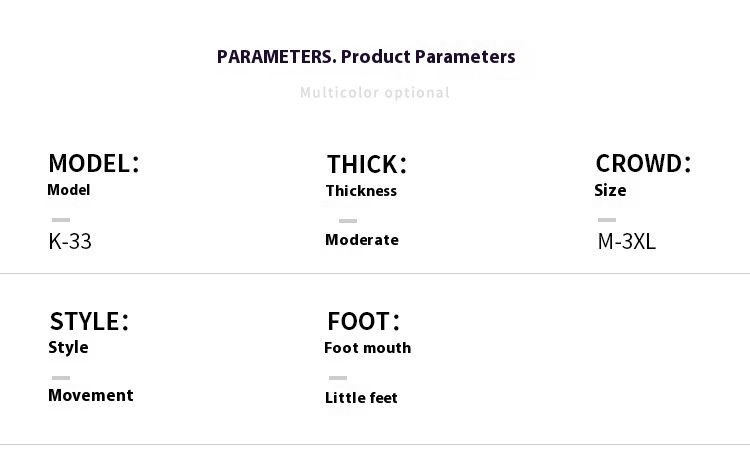The height and width of the screenshot is (475, 750).
Task: Click the gray dash above K-33
Action: (x=61, y=220)
